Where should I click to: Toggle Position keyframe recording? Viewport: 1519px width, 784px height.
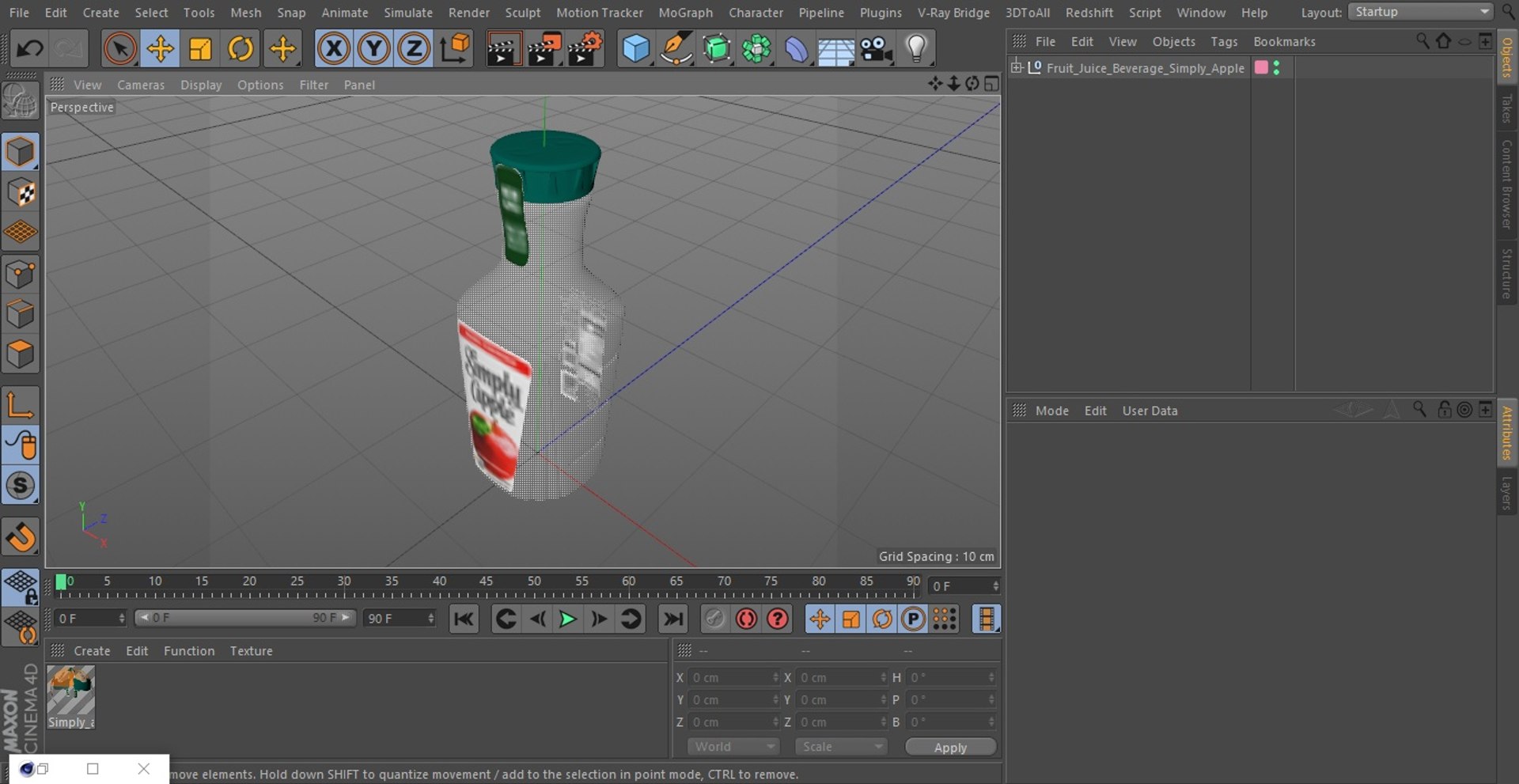tap(820, 619)
